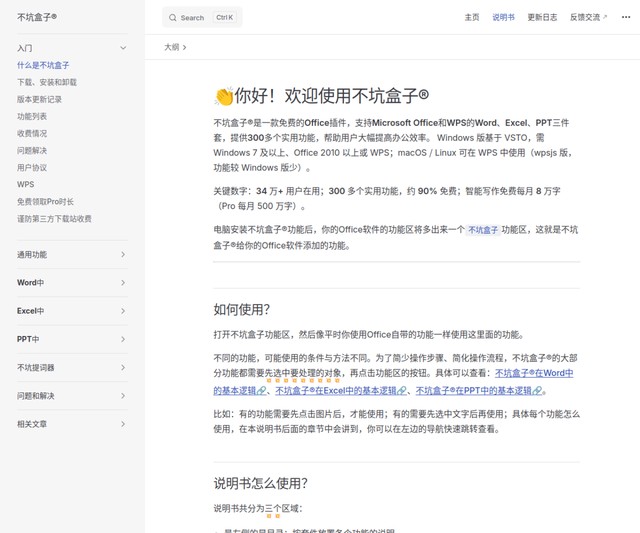Click the Ctrl K shortcut badge

tap(224, 18)
